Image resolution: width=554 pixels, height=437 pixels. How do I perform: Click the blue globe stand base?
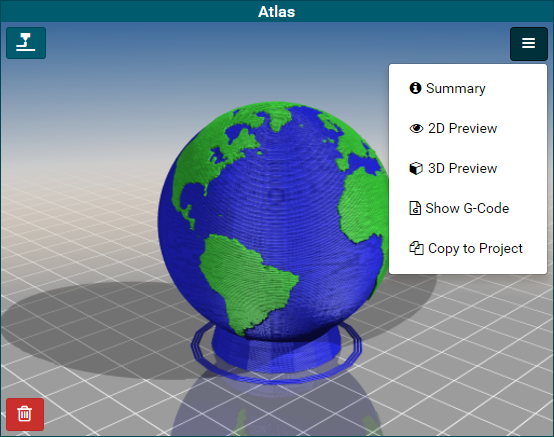277,352
